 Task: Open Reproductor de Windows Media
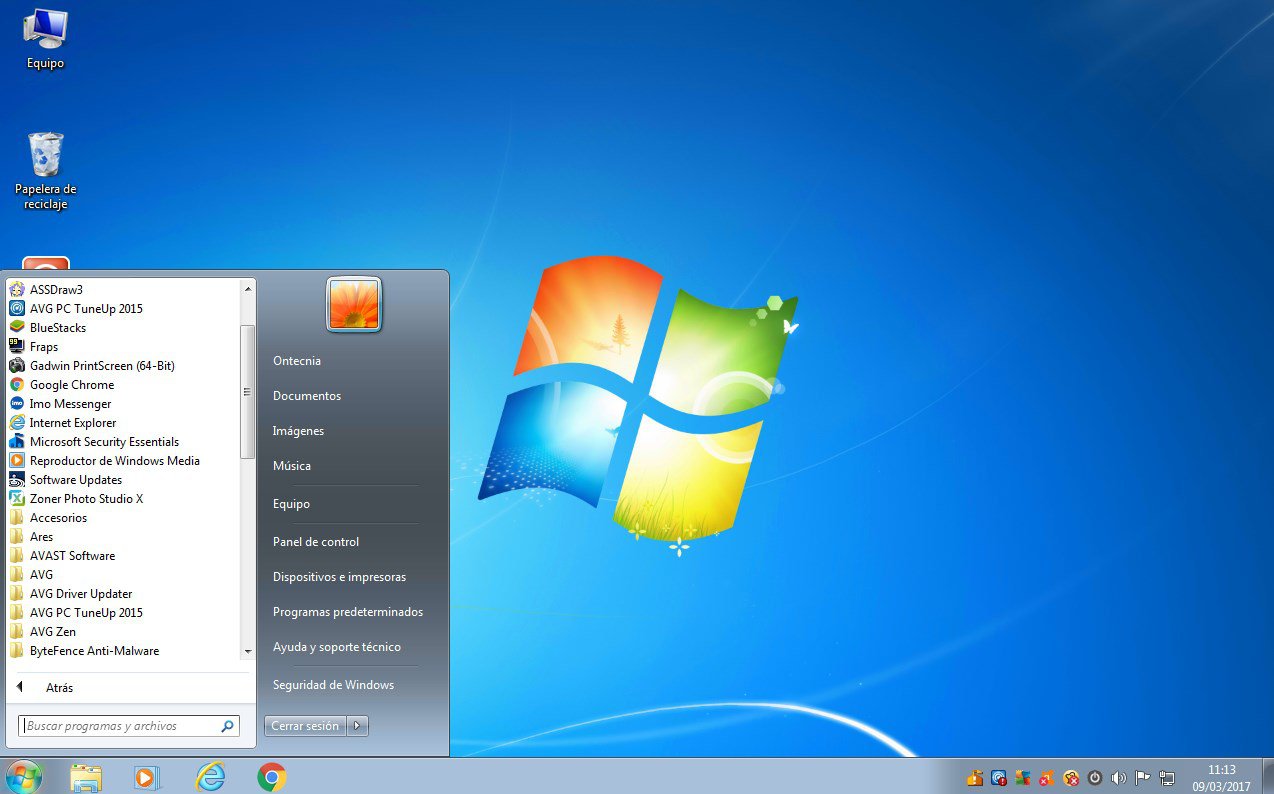click(x=112, y=460)
